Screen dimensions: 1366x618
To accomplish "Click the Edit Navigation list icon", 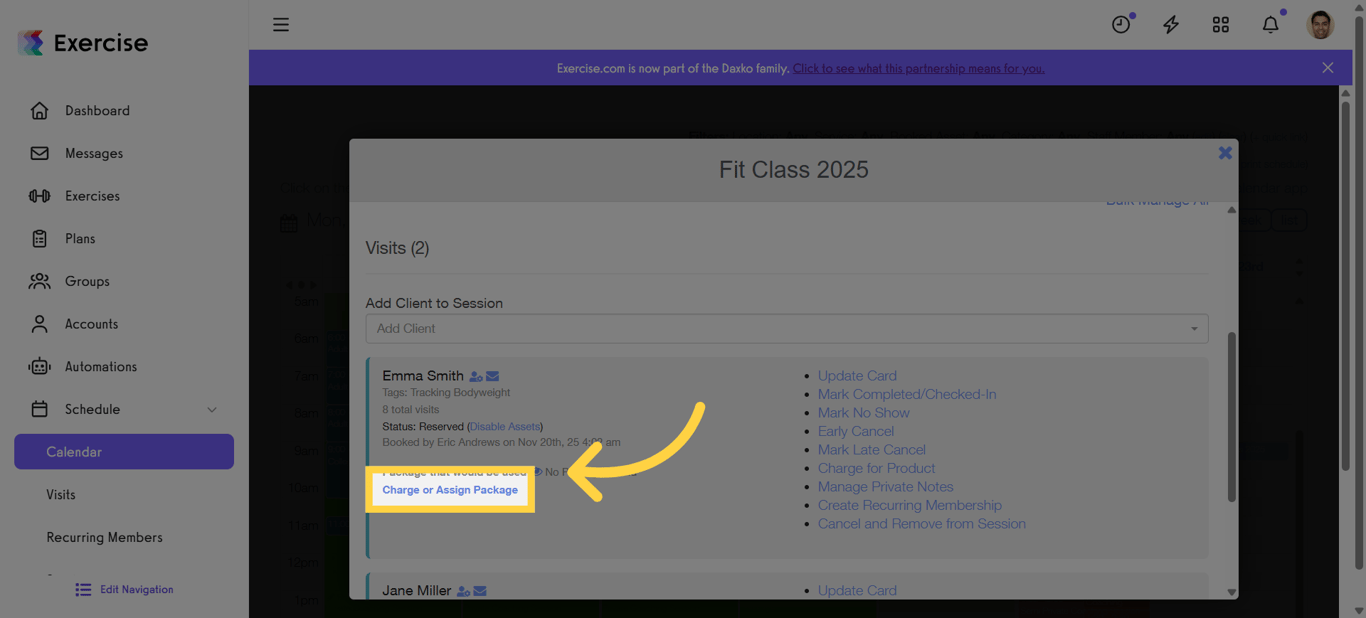I will (83, 590).
